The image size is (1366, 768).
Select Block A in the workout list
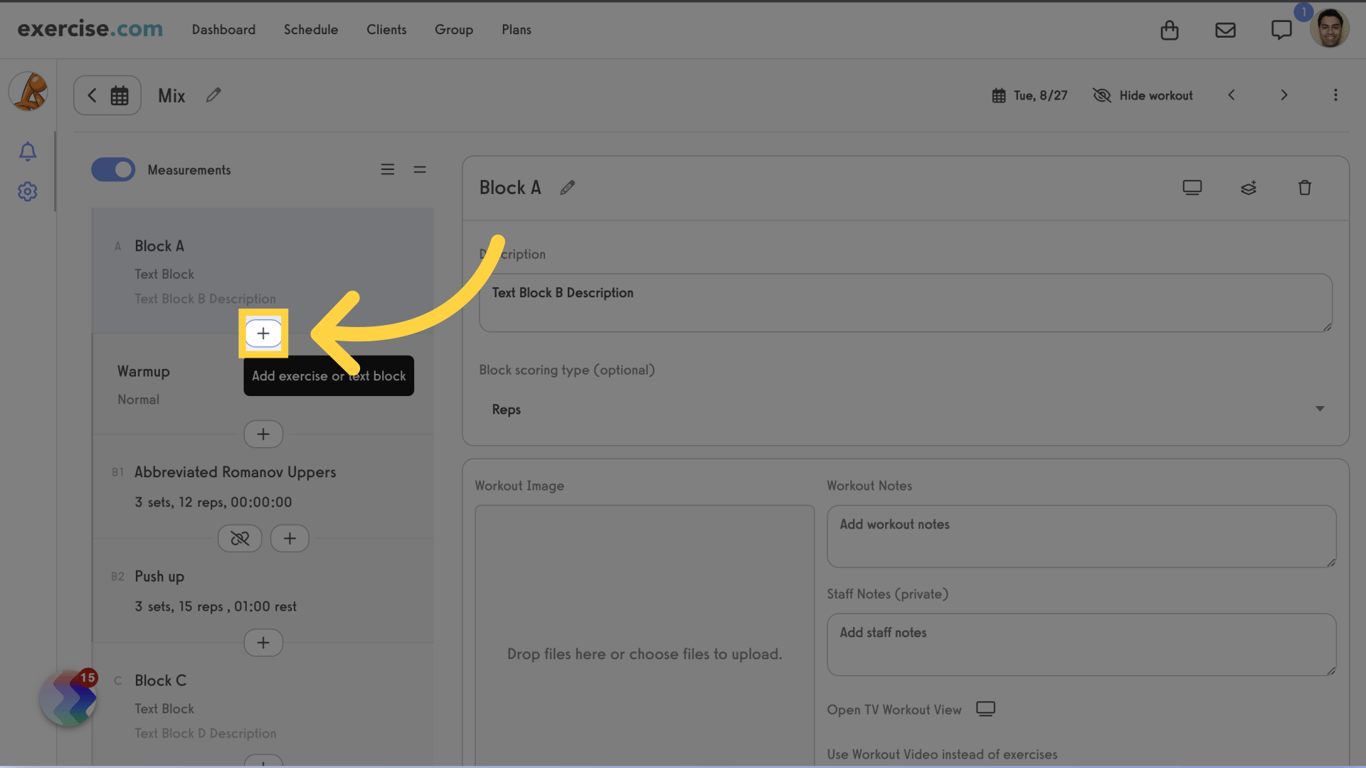point(262,270)
